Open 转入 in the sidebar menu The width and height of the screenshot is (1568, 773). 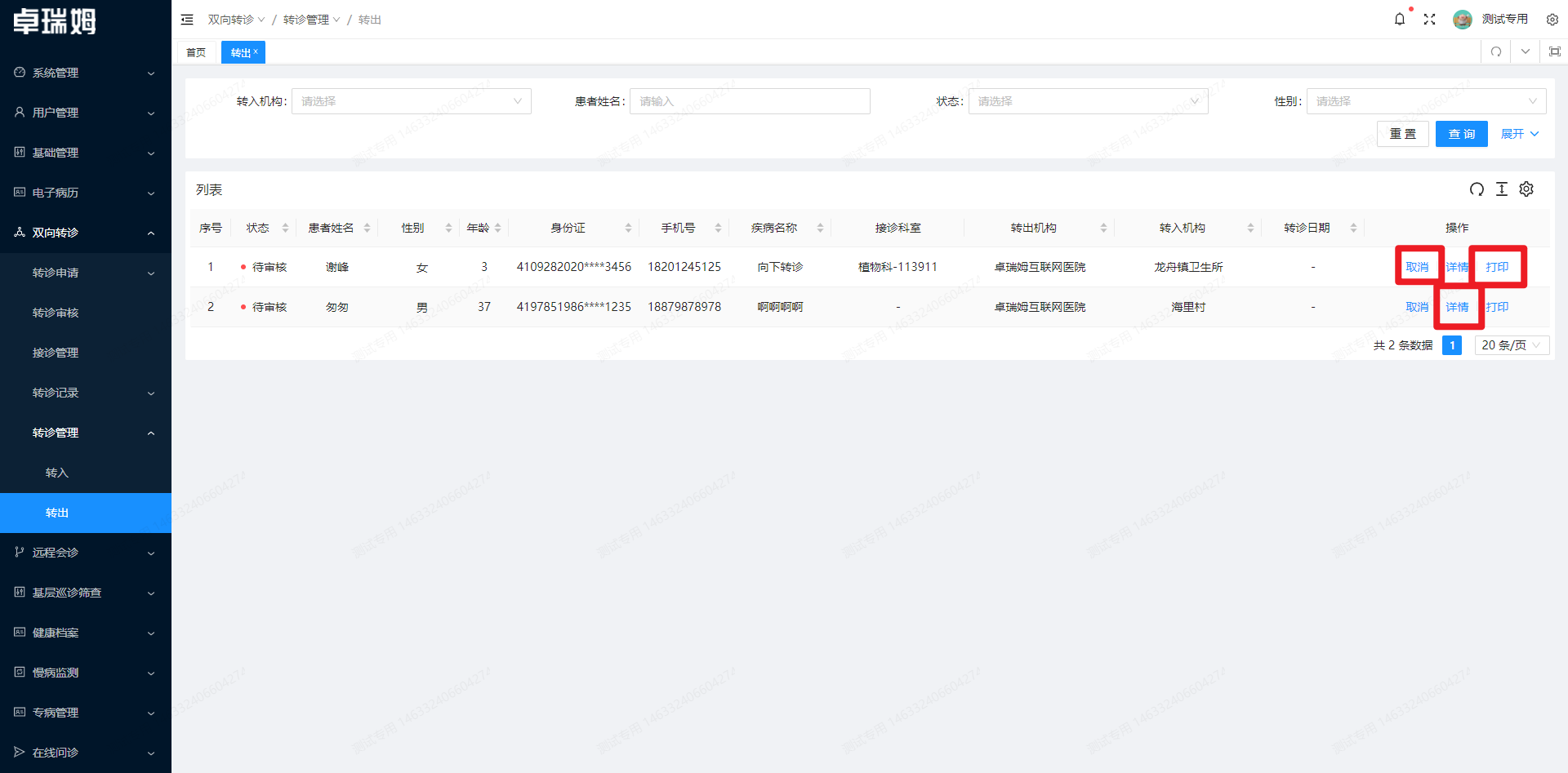(57, 473)
